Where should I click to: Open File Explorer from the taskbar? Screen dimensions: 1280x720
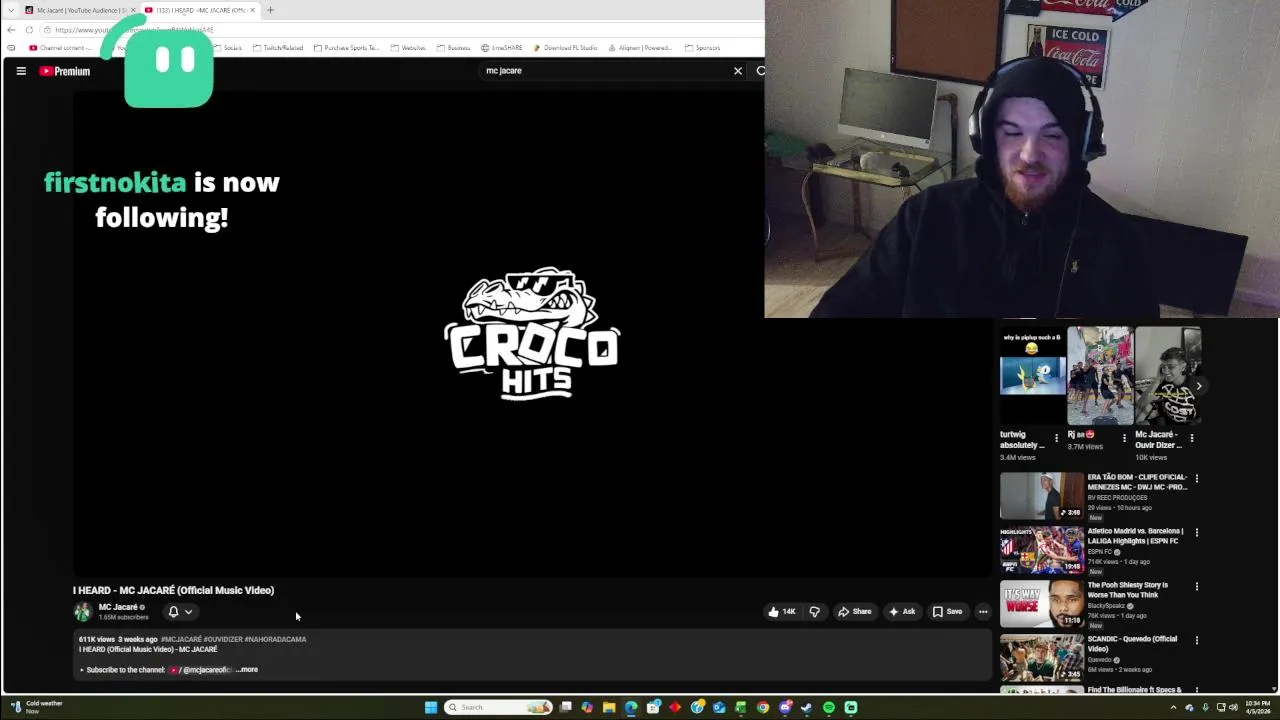[609, 707]
